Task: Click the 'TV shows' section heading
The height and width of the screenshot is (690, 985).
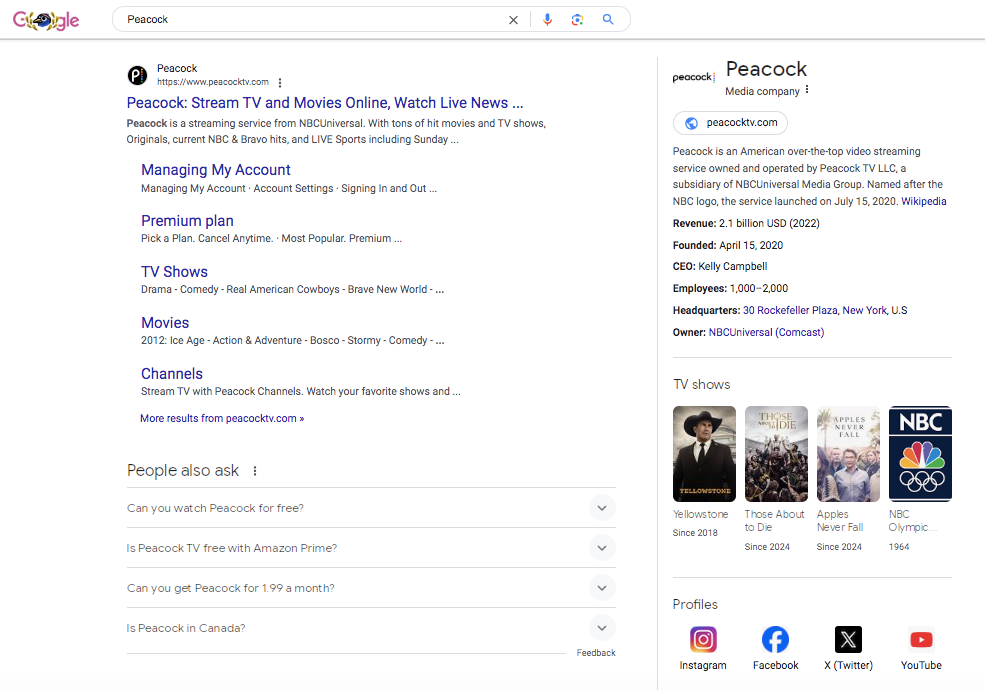Action: pyautogui.click(x=702, y=384)
